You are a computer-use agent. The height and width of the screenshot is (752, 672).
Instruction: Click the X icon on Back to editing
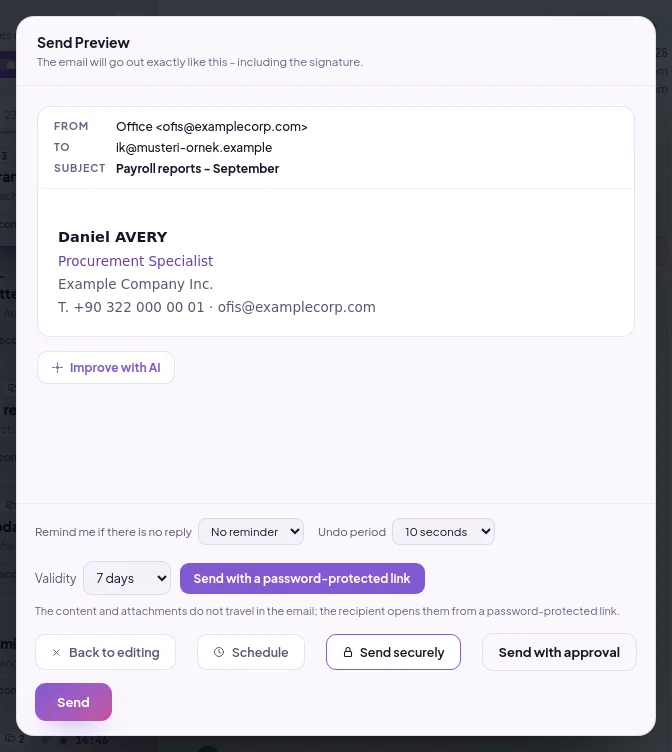[x=56, y=652]
